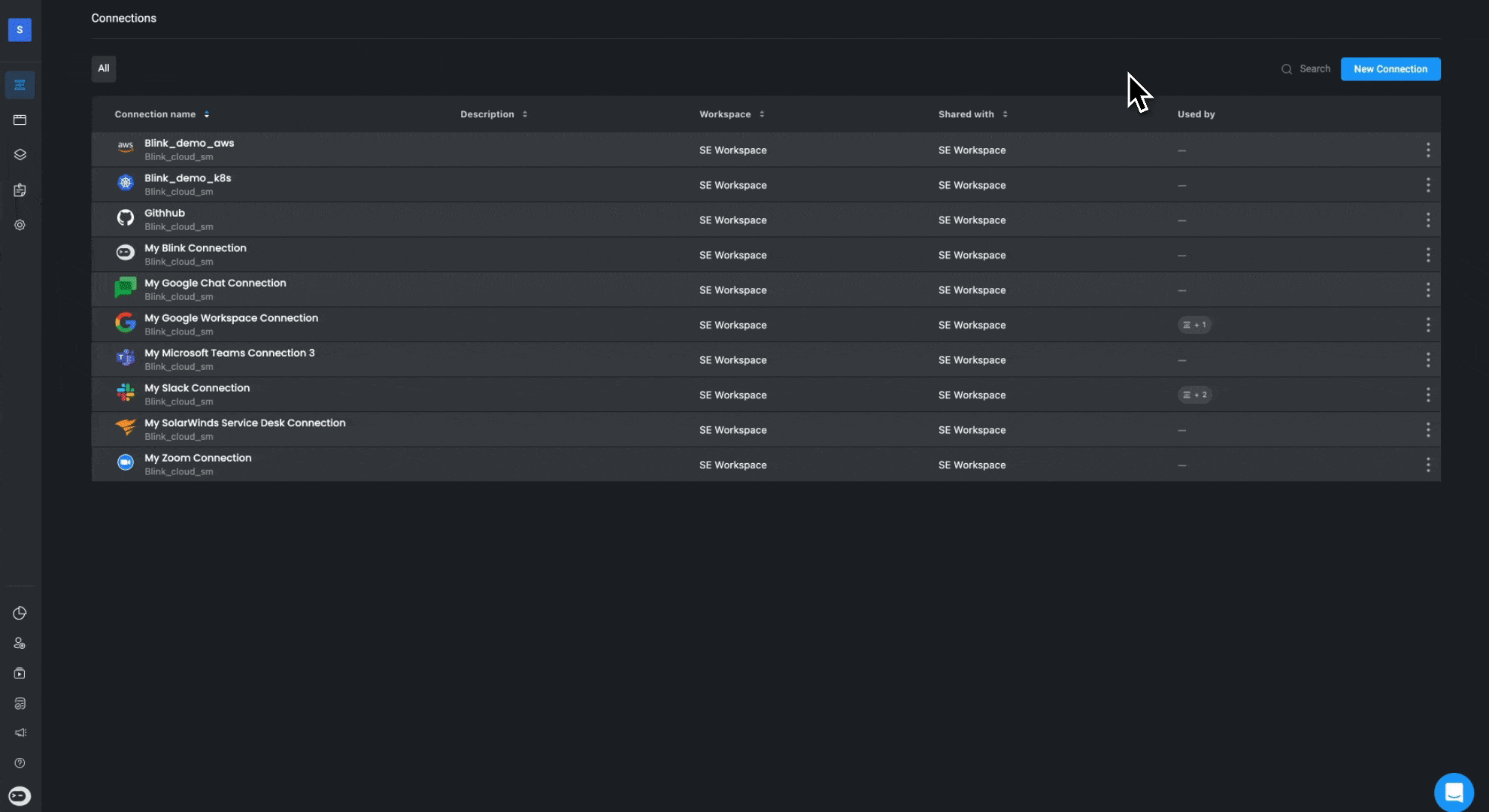
Task: Open My Slack Connection row
Action: pos(197,389)
